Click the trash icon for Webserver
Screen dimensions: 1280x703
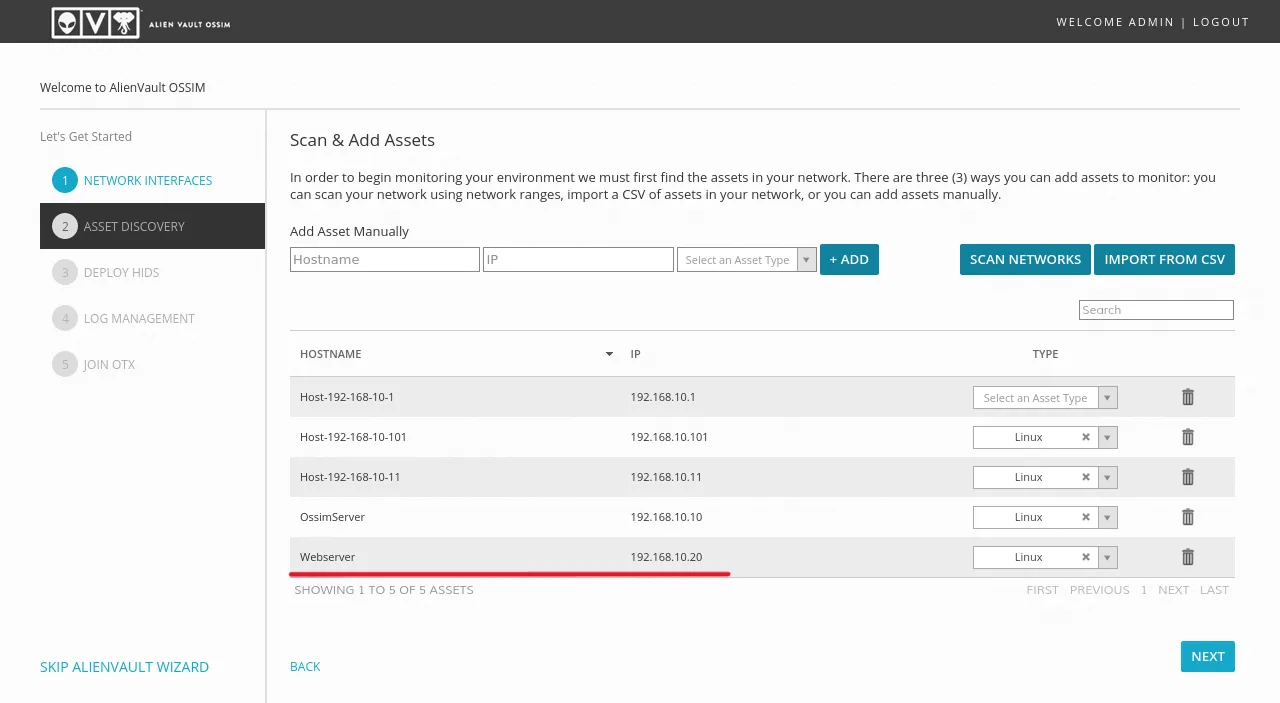(1187, 557)
